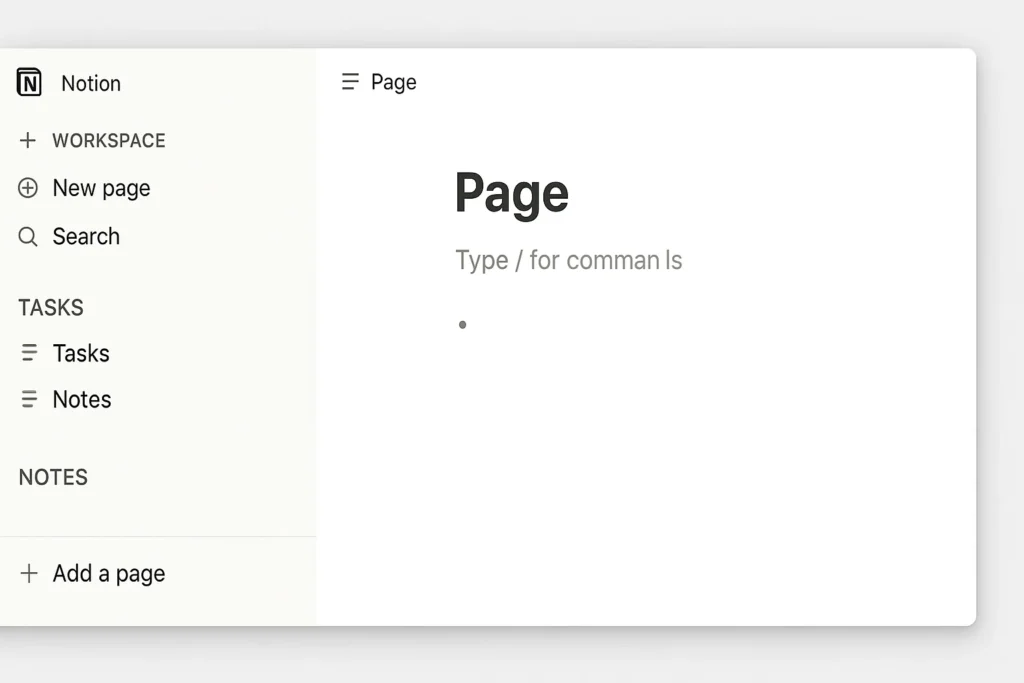Click the Tasks page list icon
This screenshot has width=1024, height=683.
tap(30, 353)
